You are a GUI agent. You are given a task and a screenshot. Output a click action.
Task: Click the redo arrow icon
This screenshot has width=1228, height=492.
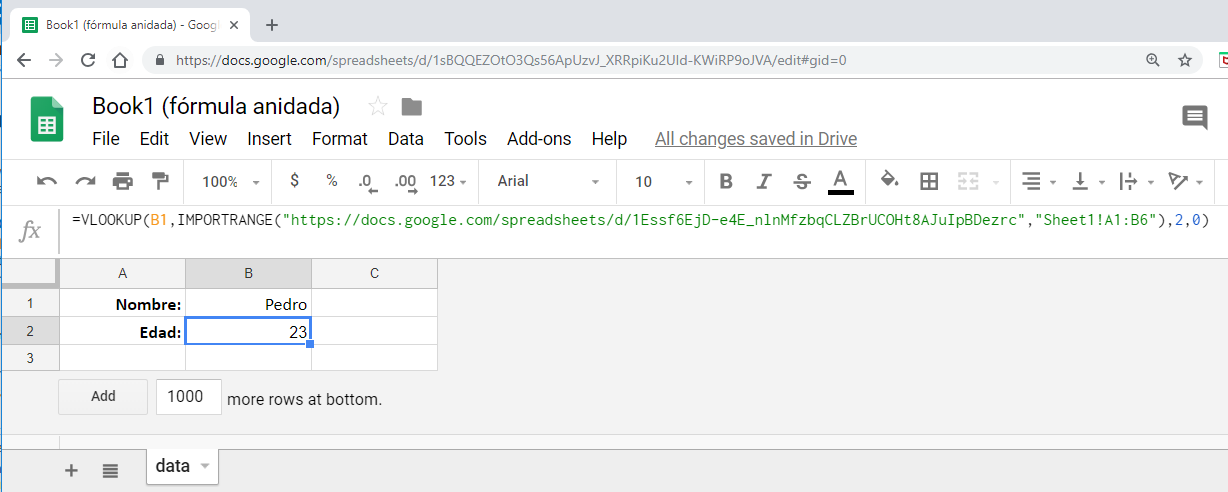(85, 181)
